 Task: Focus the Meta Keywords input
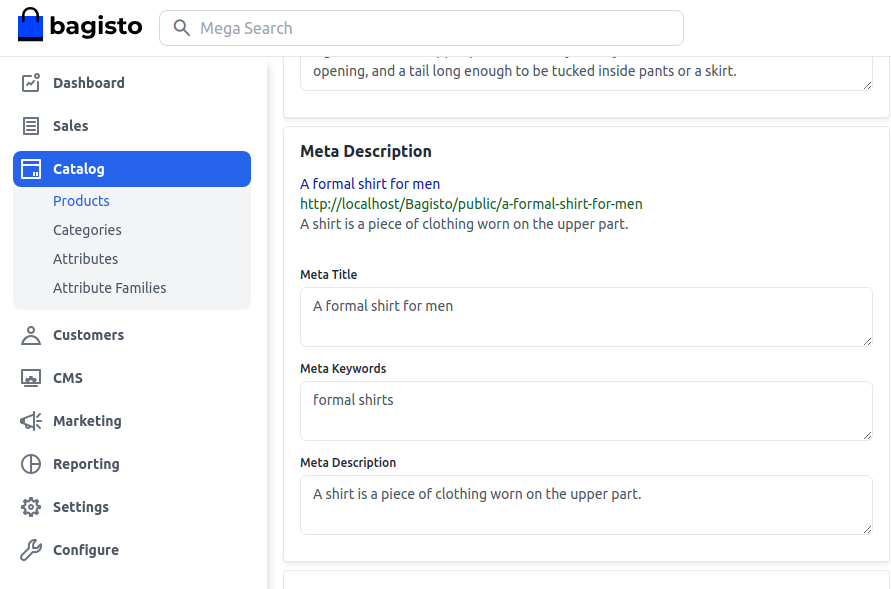[586, 410]
